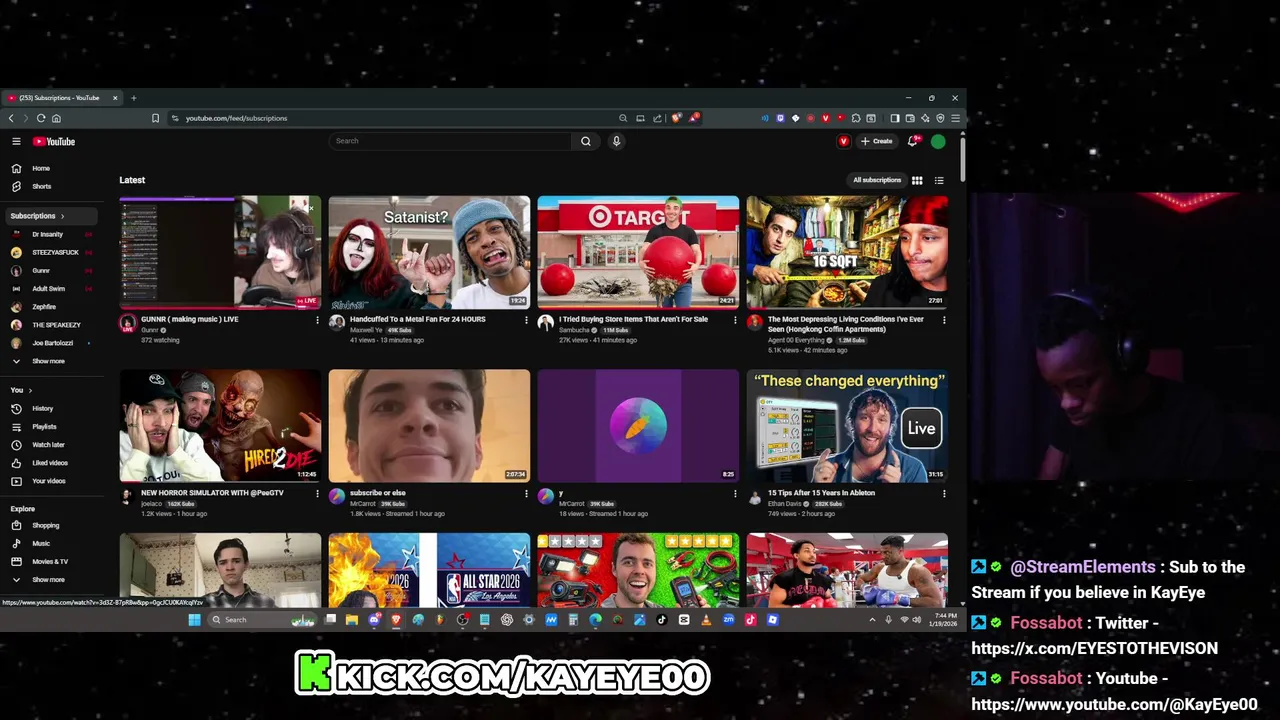Open Movies & TV under Explore
The height and width of the screenshot is (720, 1280).
coord(50,561)
